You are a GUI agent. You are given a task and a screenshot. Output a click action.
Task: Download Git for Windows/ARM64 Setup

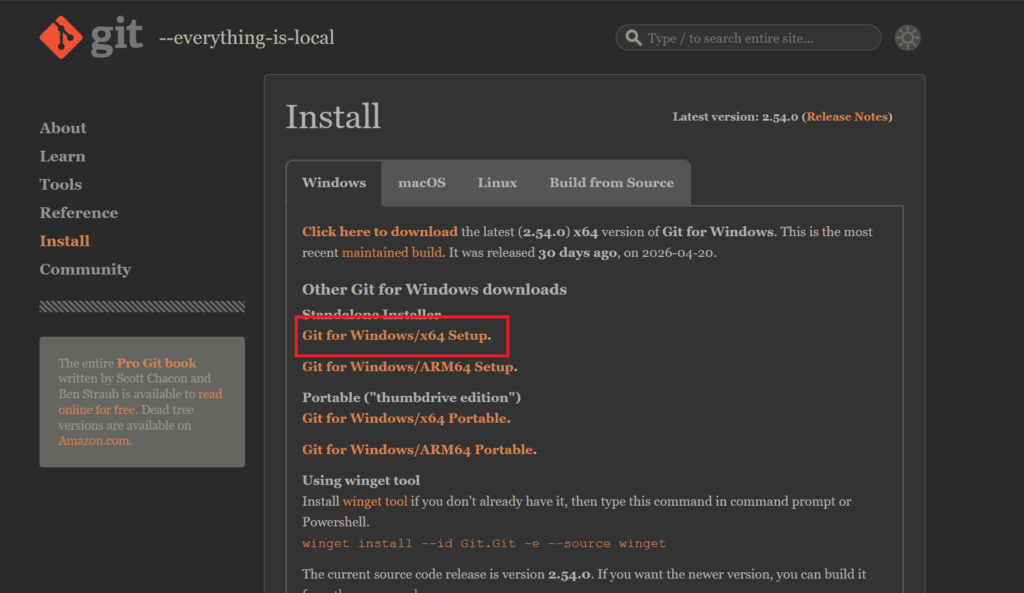(408, 366)
